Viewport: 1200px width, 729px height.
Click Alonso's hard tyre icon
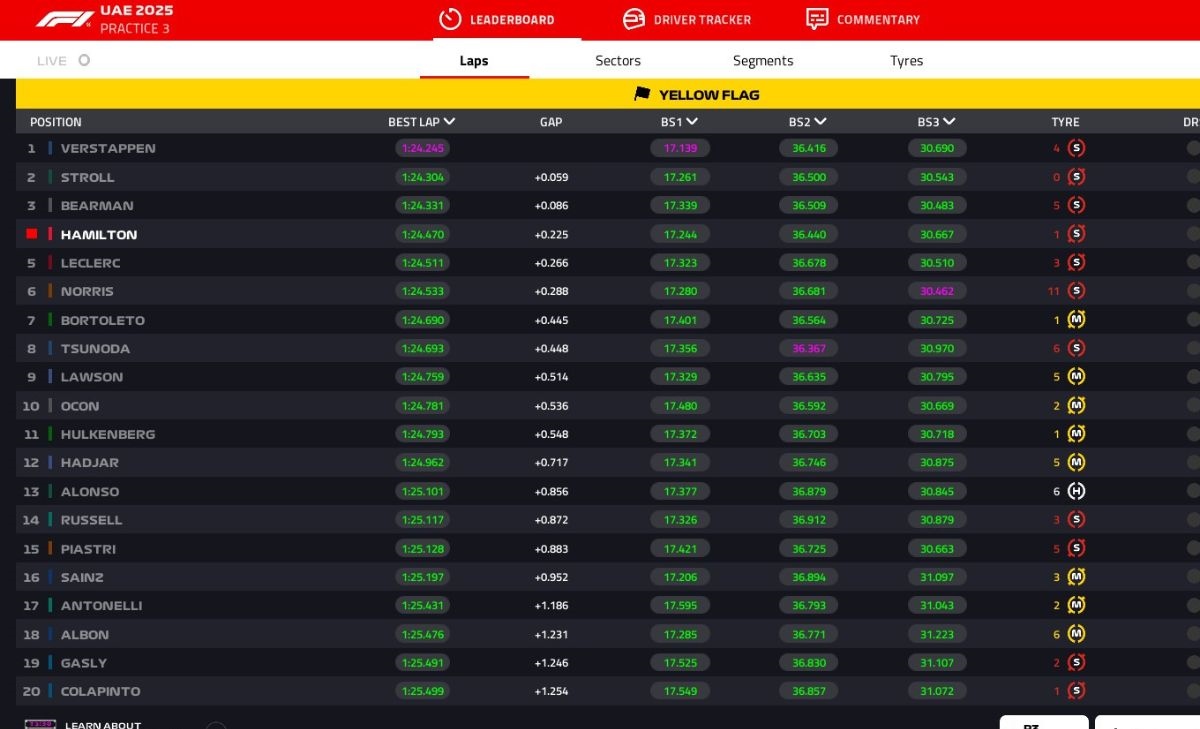click(x=1076, y=491)
